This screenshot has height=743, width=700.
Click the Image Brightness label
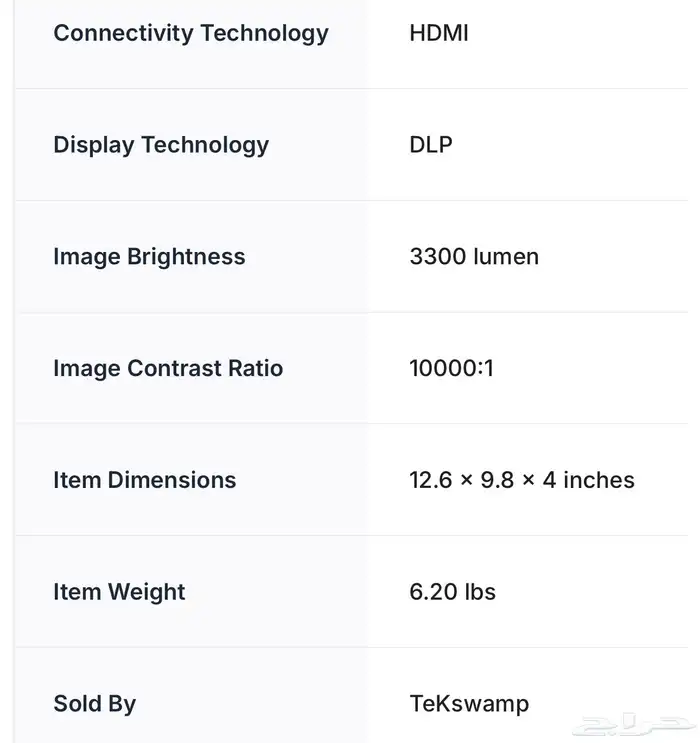pyautogui.click(x=149, y=257)
